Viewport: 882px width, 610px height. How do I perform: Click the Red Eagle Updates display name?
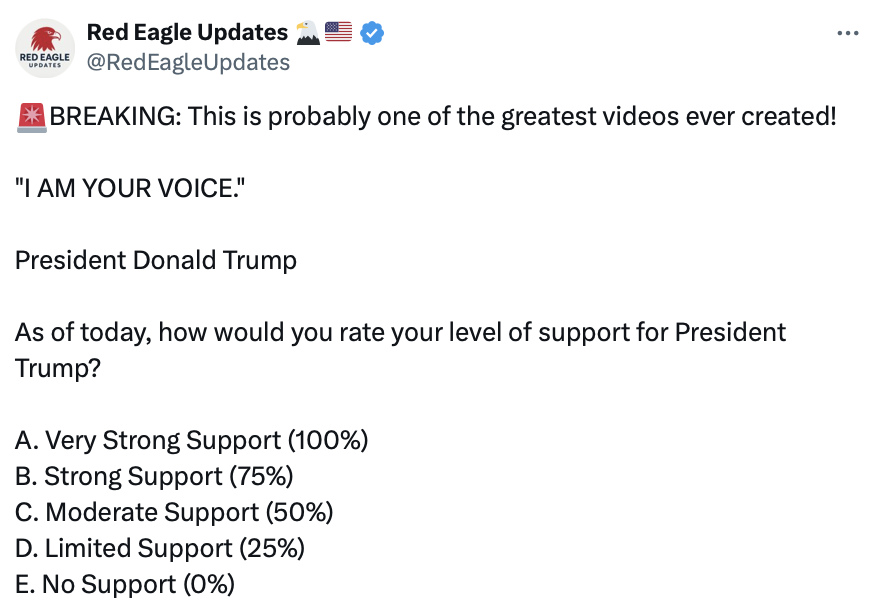tap(187, 33)
